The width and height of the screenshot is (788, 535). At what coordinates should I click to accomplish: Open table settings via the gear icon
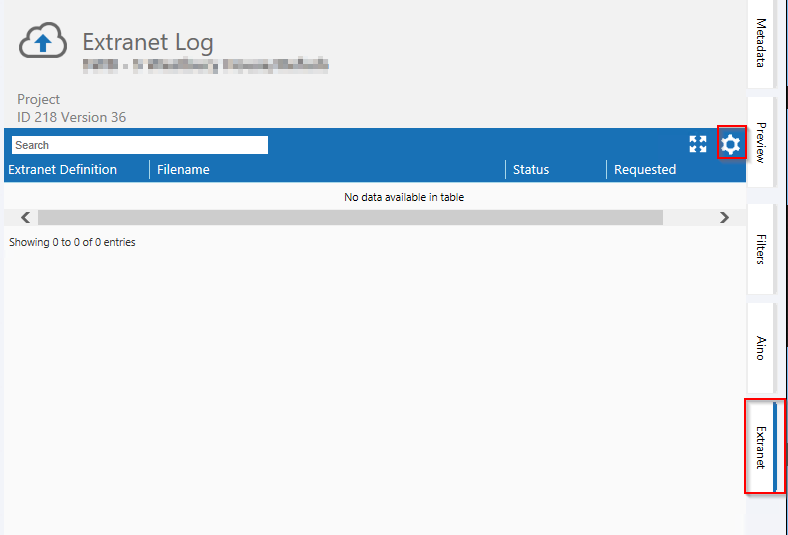[x=731, y=144]
